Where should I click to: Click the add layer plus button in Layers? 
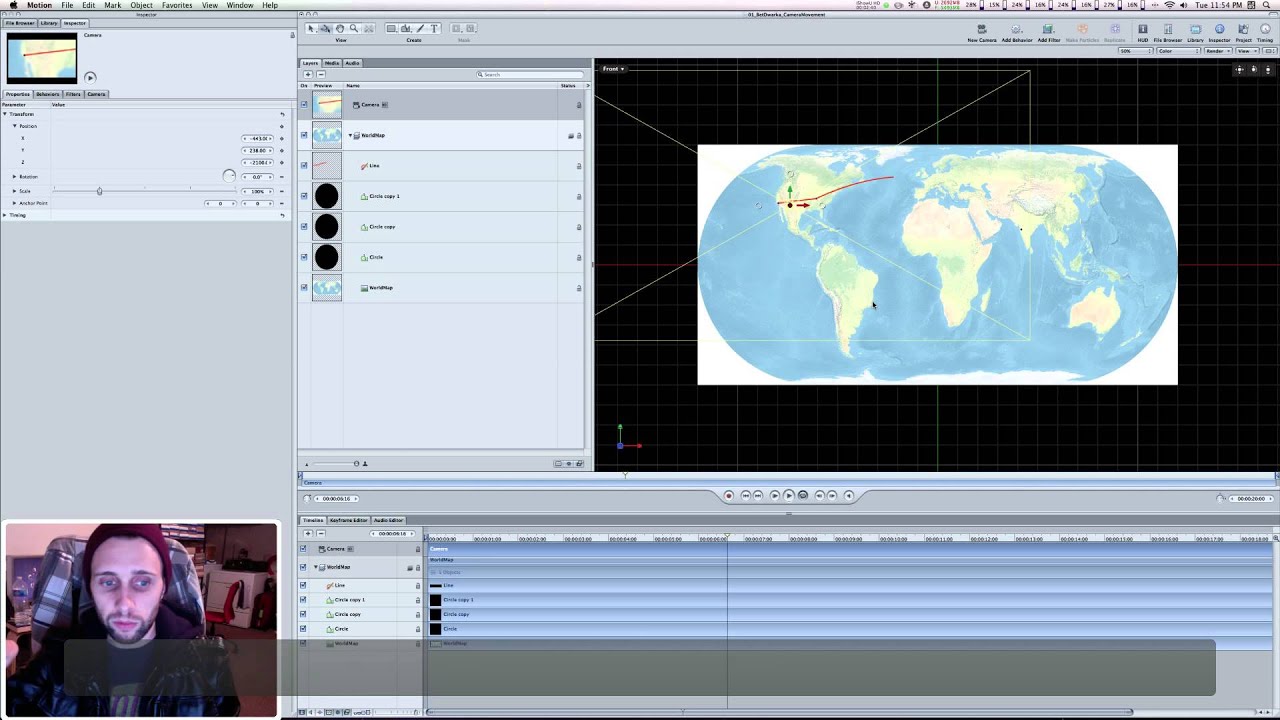[308, 74]
